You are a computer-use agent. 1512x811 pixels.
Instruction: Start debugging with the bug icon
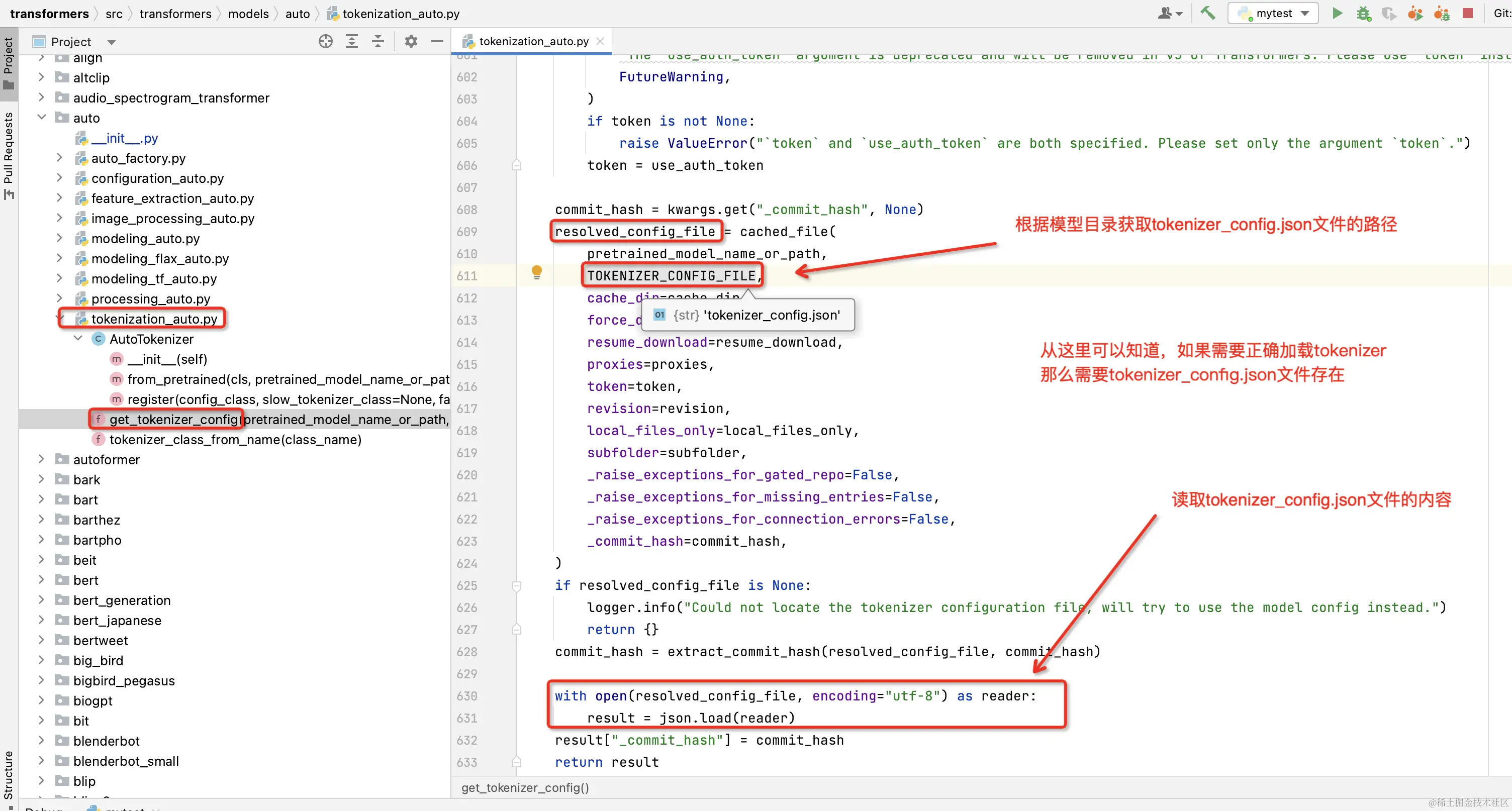click(x=1363, y=13)
